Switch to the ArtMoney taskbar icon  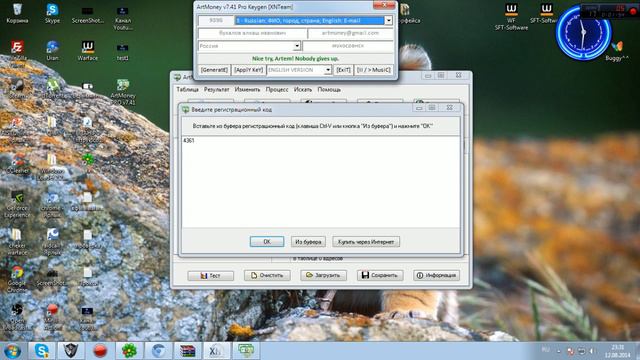(246, 351)
